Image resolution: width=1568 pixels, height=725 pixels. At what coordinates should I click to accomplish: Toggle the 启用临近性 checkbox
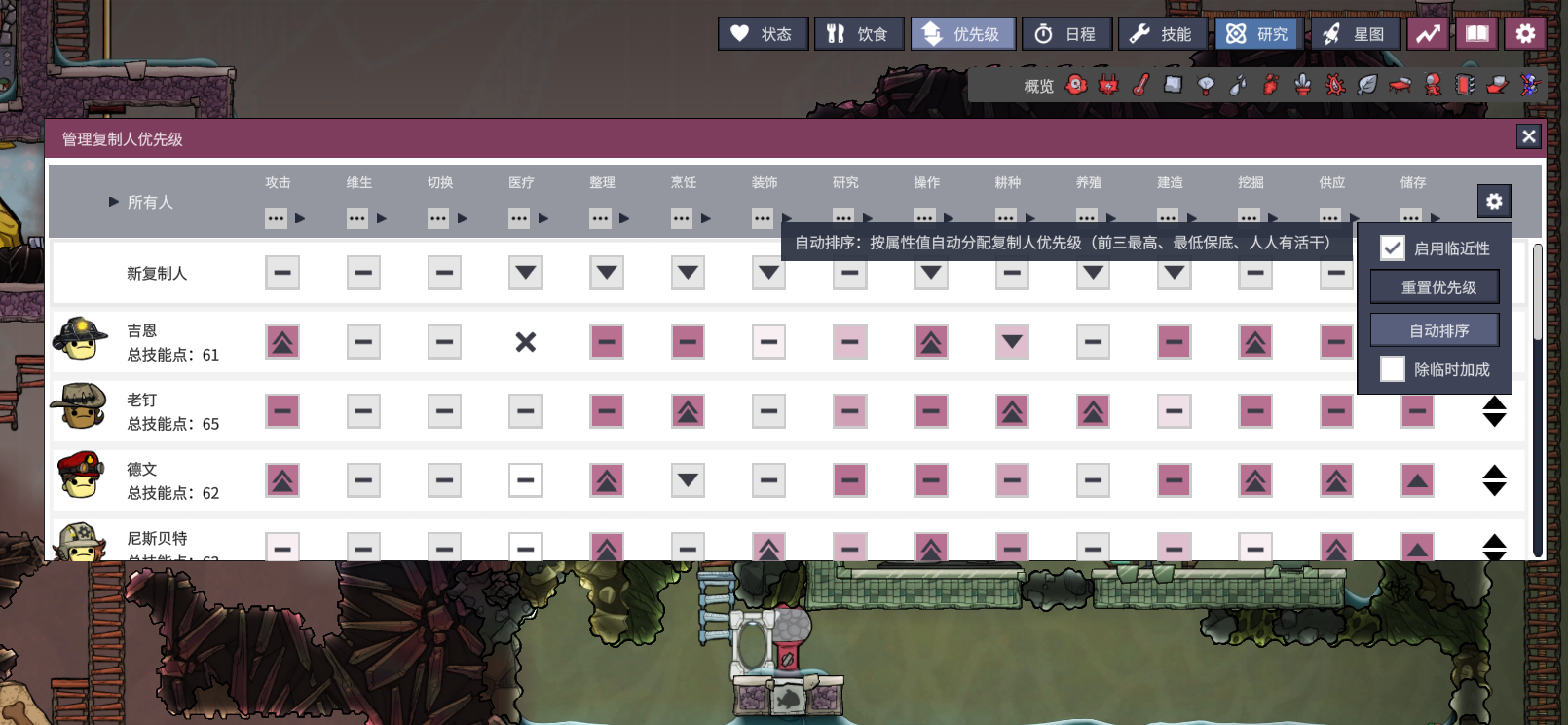point(1393,248)
